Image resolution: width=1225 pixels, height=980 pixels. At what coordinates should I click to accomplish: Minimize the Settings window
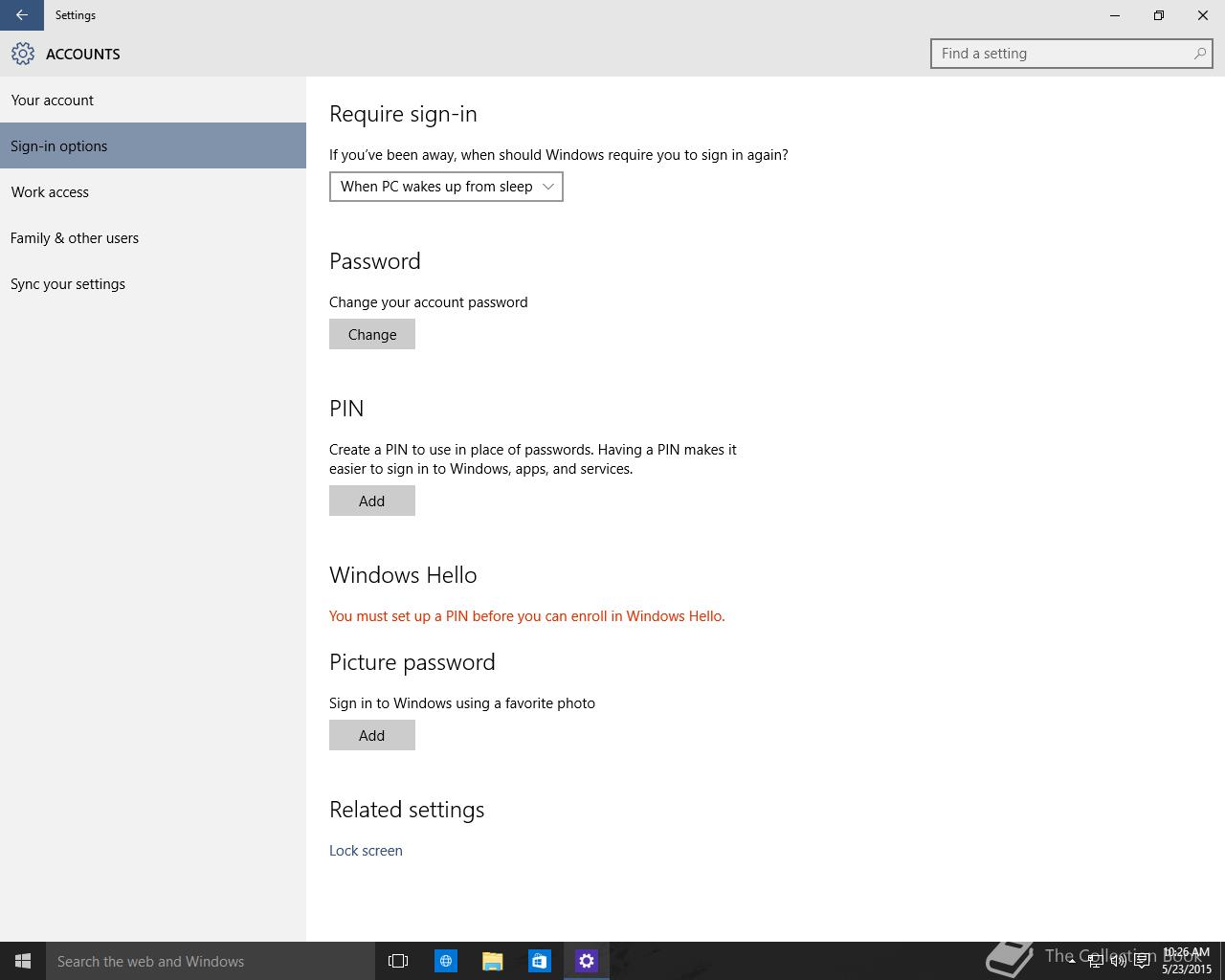[1115, 15]
